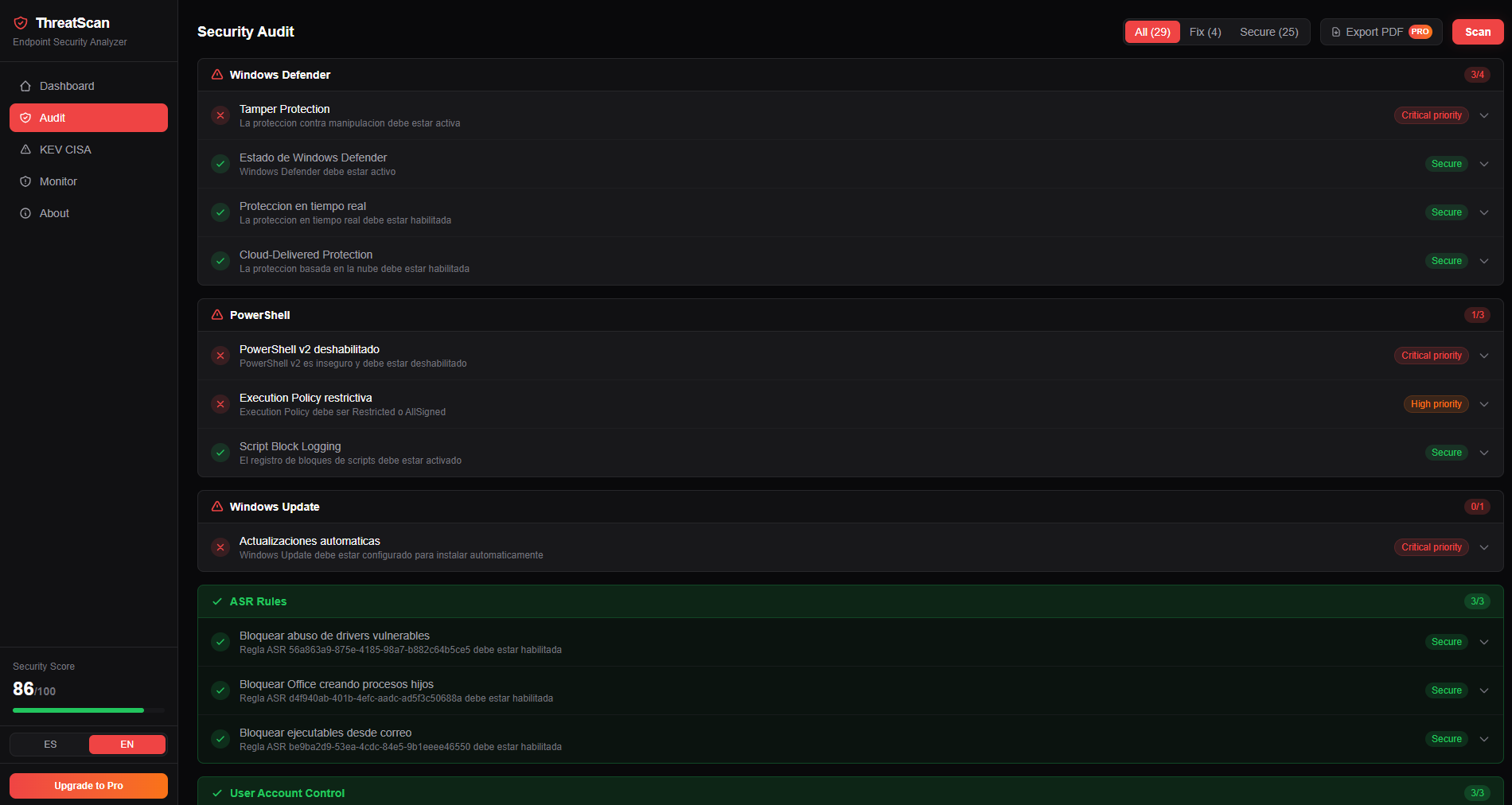Click the green checkmark beside Script Block Logging

pos(220,453)
